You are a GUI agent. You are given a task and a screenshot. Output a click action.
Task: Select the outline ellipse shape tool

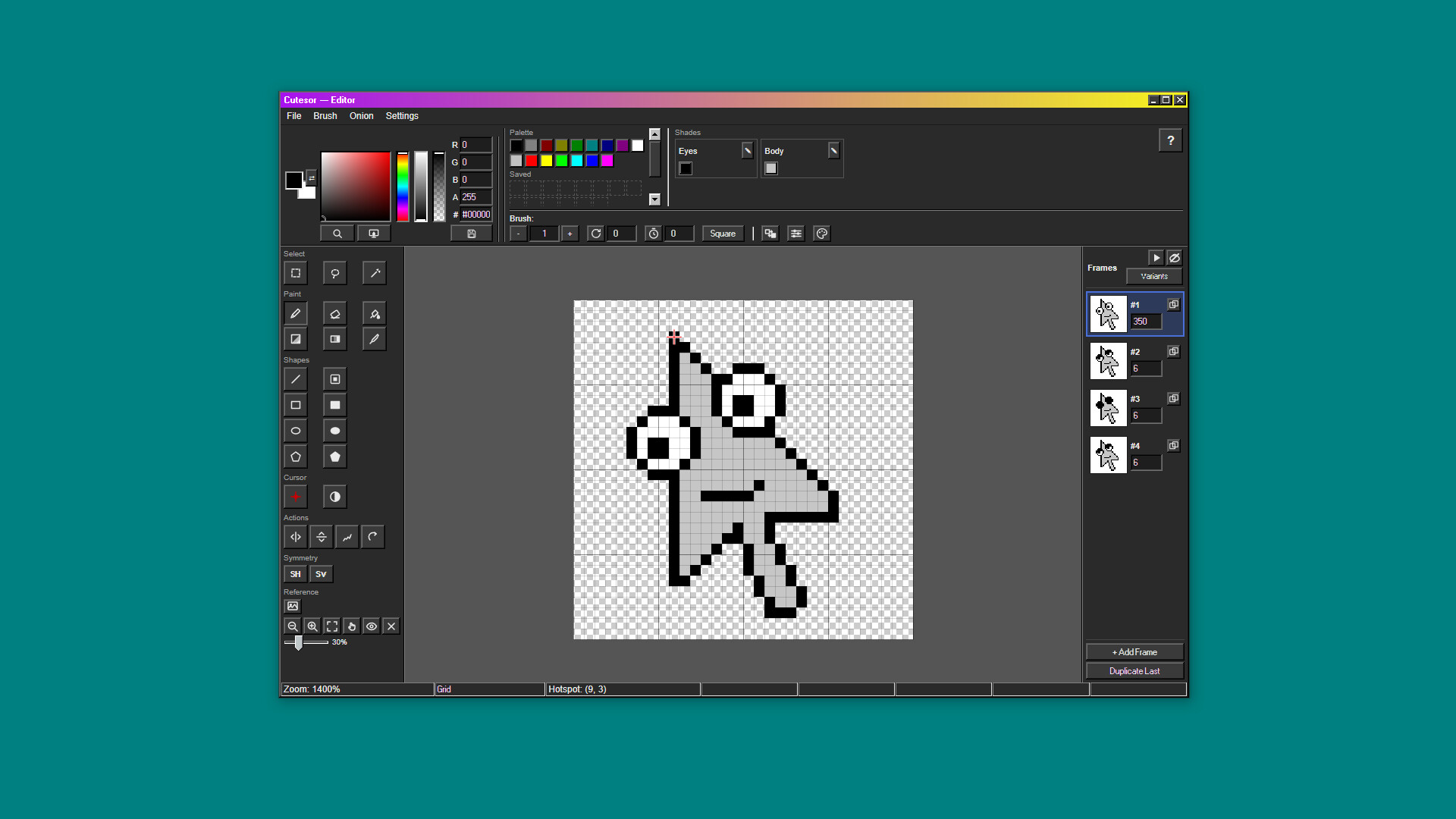[x=296, y=431]
